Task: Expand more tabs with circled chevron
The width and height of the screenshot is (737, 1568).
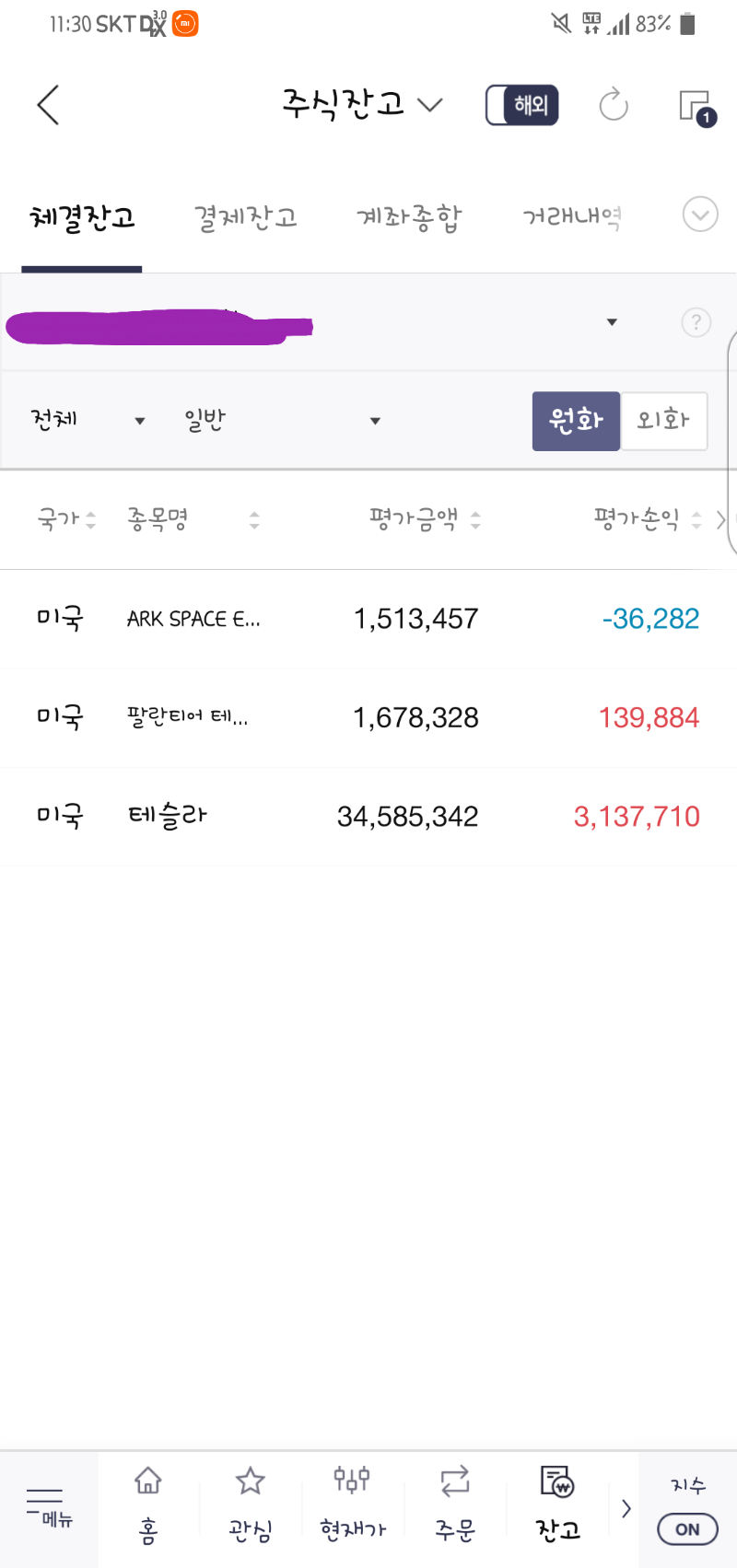Action: pyautogui.click(x=700, y=215)
